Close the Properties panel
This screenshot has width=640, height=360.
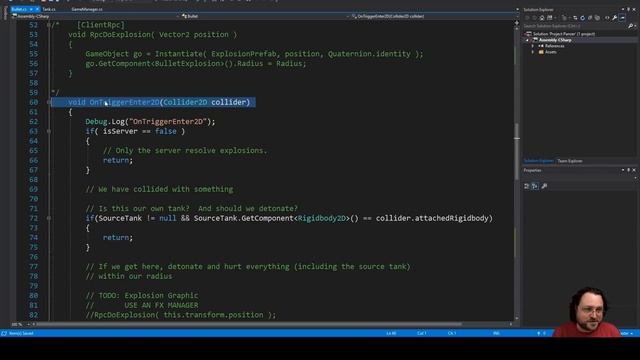click(x=634, y=170)
